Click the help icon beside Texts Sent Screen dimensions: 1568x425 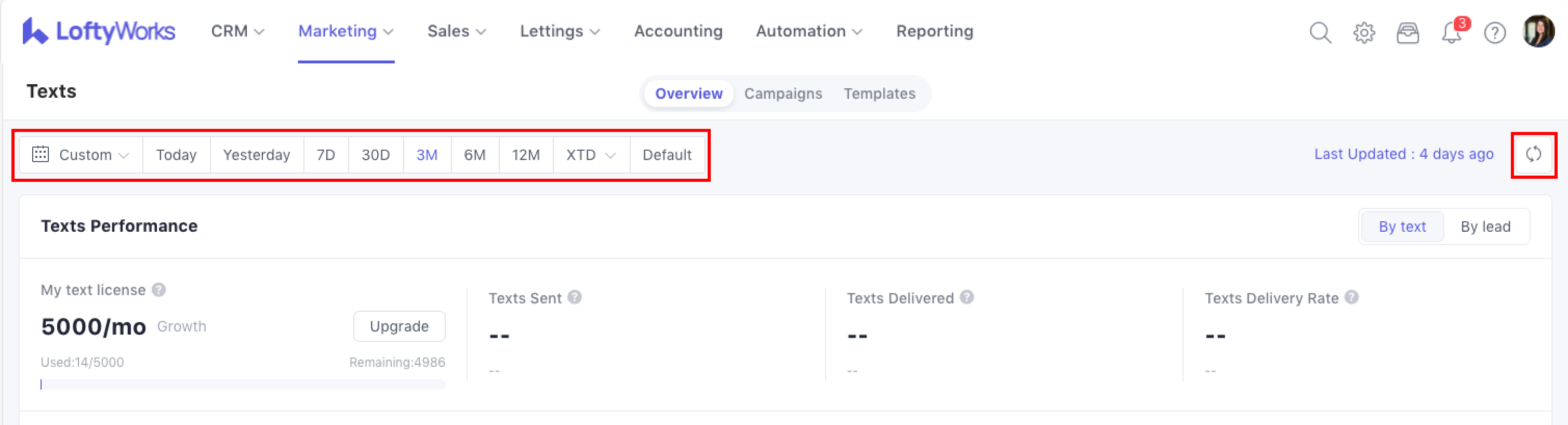click(575, 297)
